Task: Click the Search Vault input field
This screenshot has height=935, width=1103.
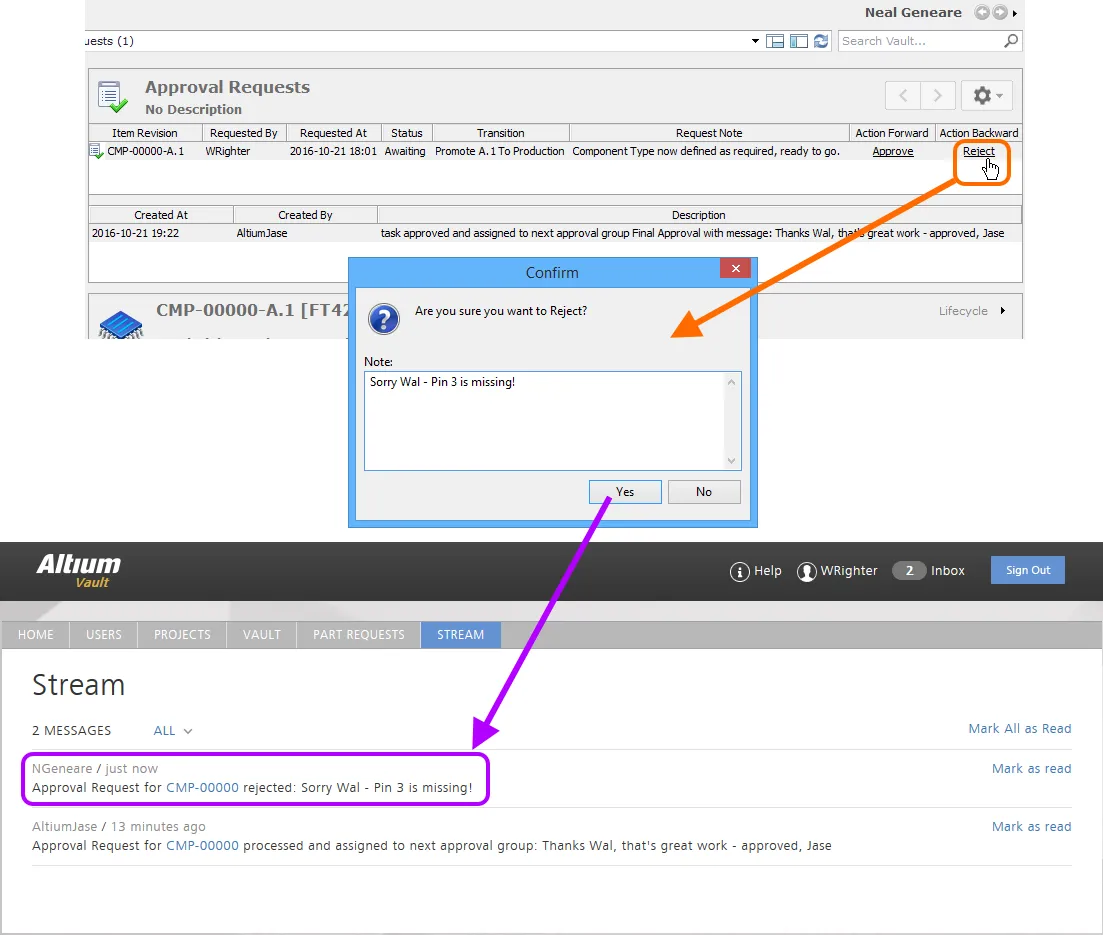Action: (919, 41)
